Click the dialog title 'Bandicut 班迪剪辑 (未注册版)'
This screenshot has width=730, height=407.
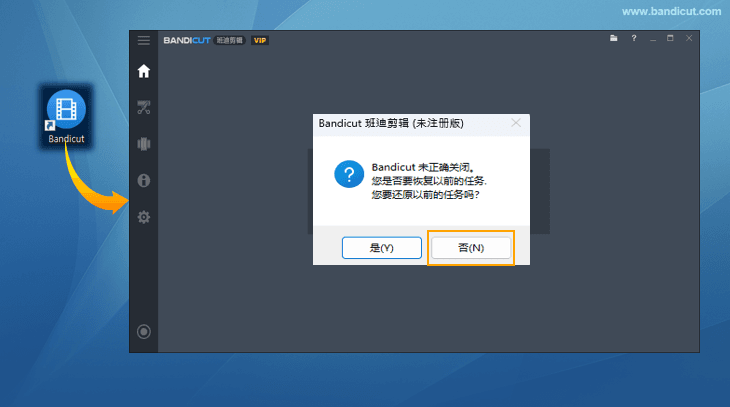391,123
